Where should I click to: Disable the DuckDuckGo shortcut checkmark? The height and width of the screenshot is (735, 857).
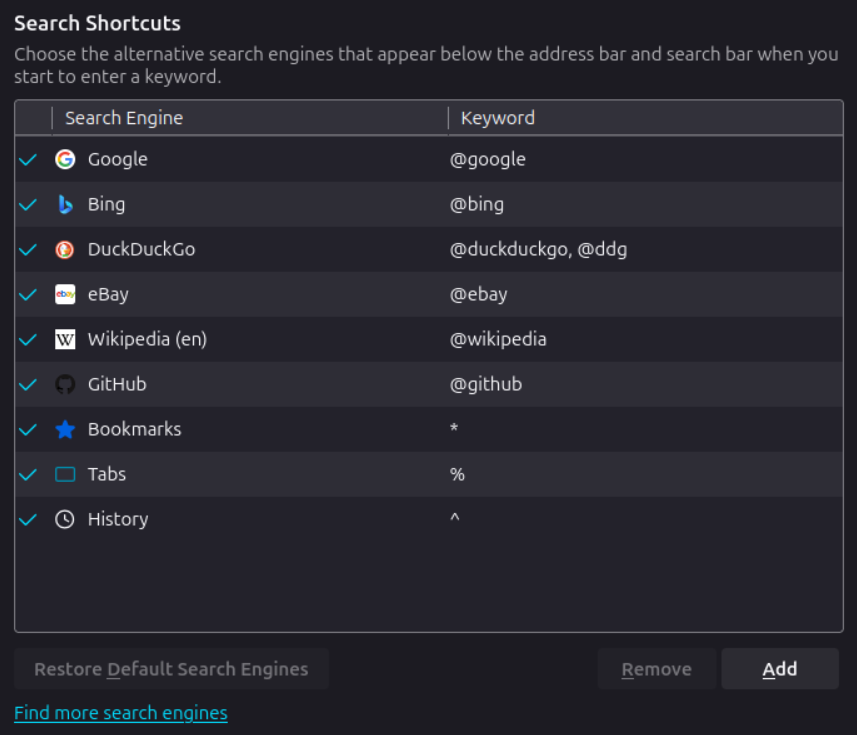(28, 249)
